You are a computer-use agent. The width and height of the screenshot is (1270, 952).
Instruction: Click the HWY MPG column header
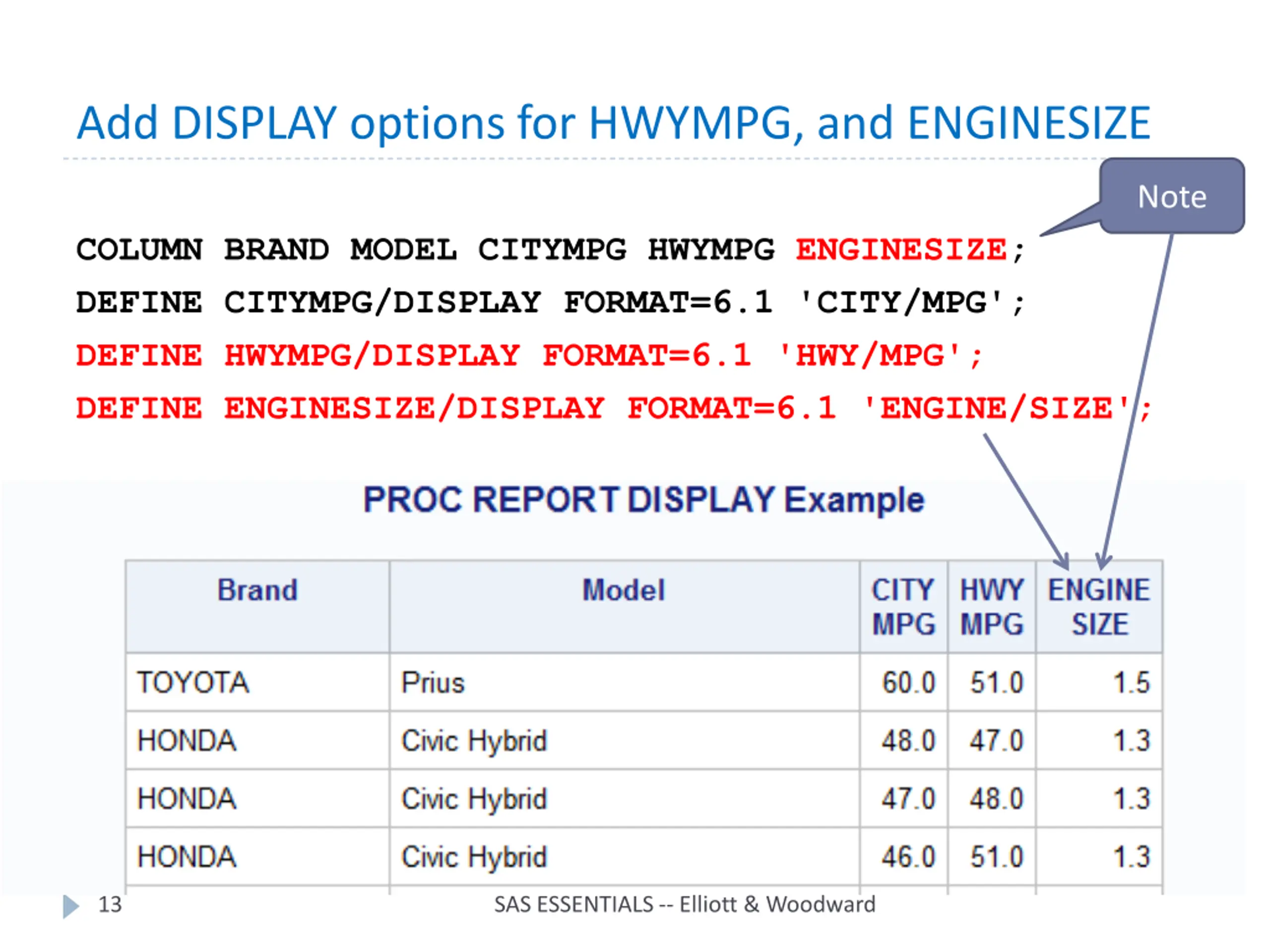(x=992, y=606)
